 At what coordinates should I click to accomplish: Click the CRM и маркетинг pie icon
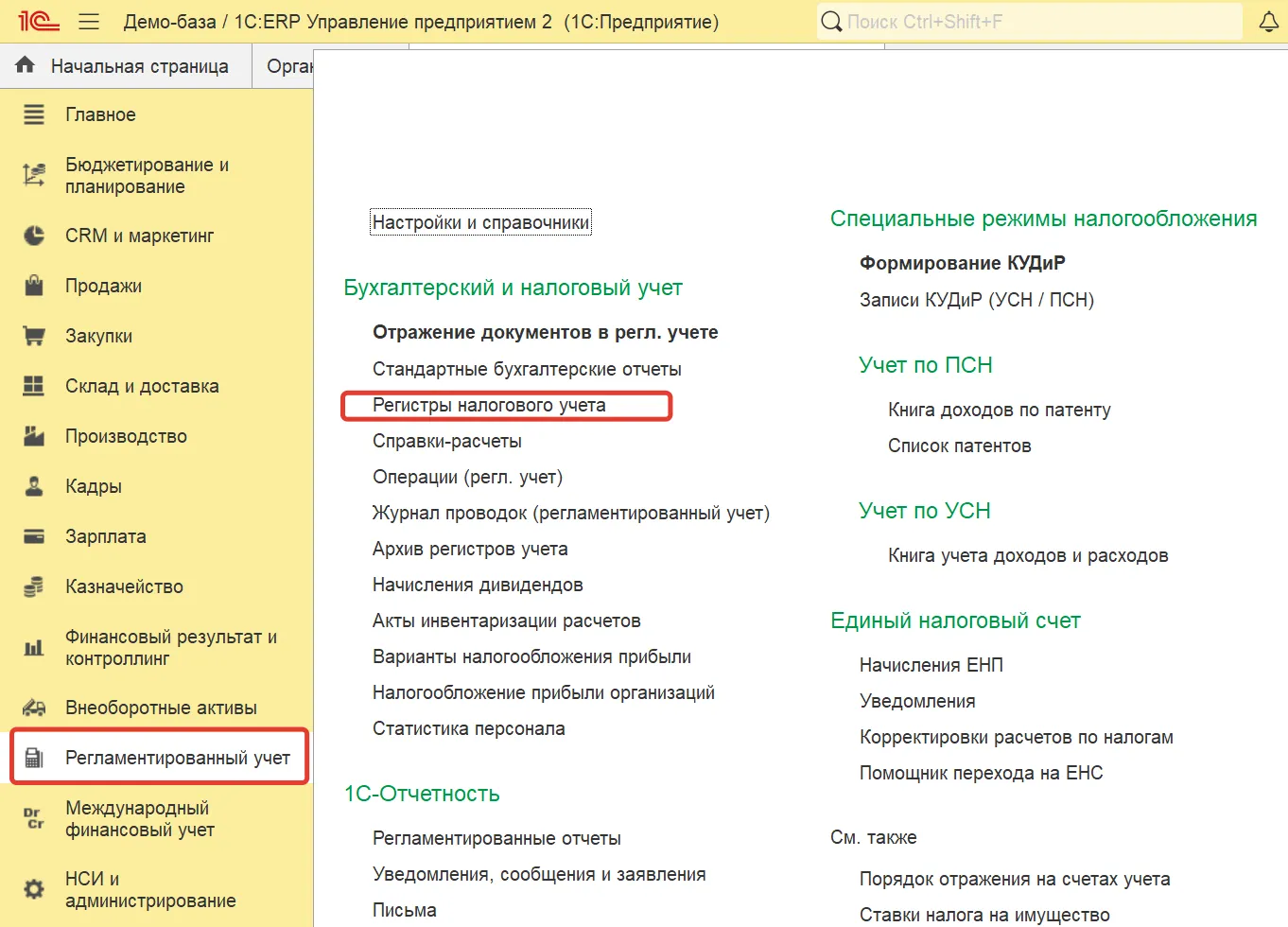(34, 236)
